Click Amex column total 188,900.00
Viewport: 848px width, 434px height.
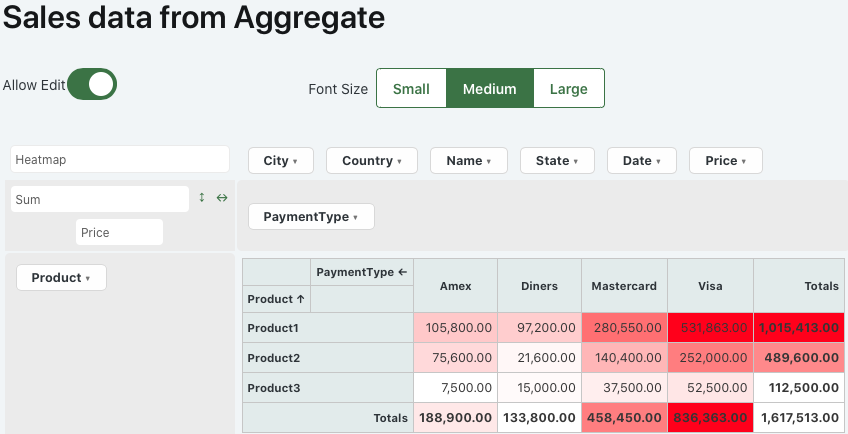[x=455, y=418]
